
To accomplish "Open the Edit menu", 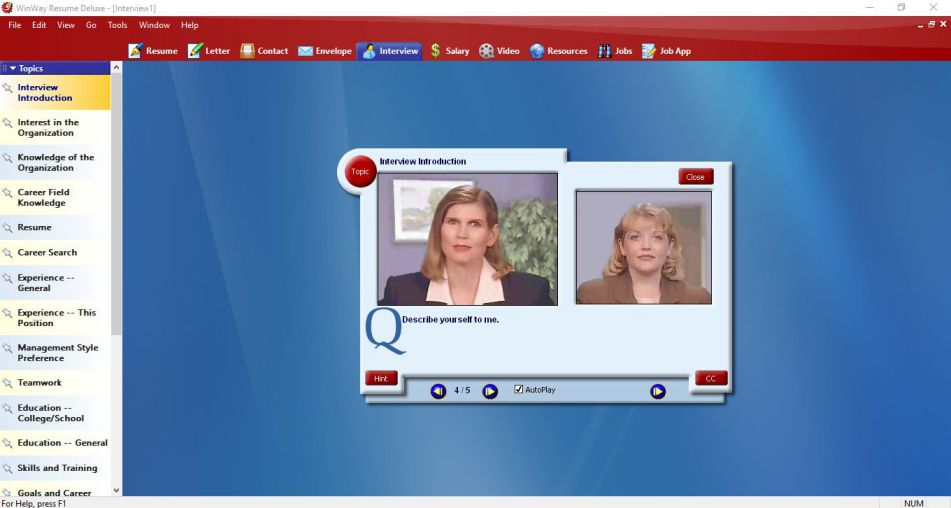I will (39, 25).
